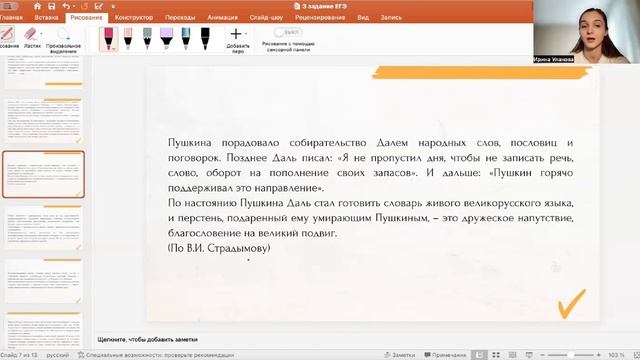Select the Произвольное выделение lasso tool
The image size is (640, 360).
[x=63, y=40]
